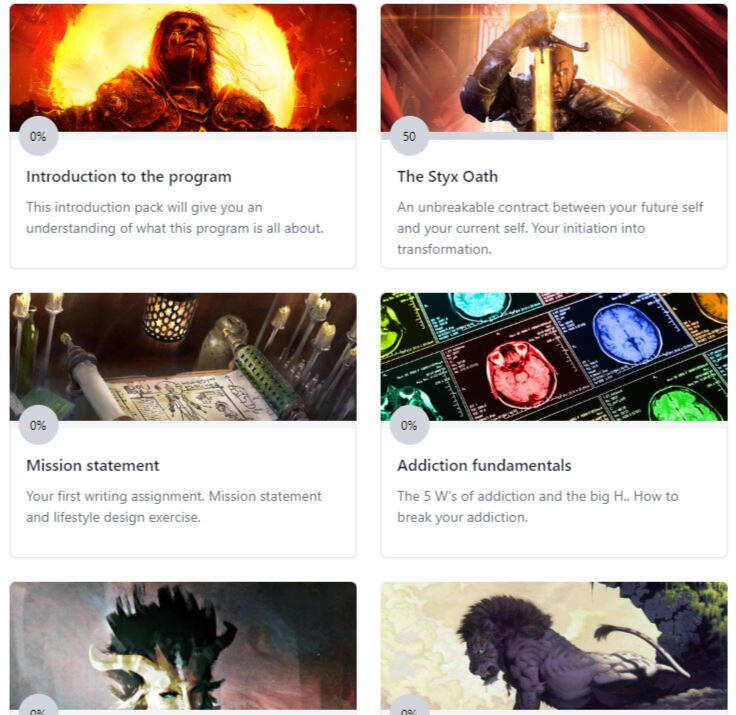The height and width of the screenshot is (715, 736).
Task: Click the first writing assignment description
Action: (x=174, y=507)
